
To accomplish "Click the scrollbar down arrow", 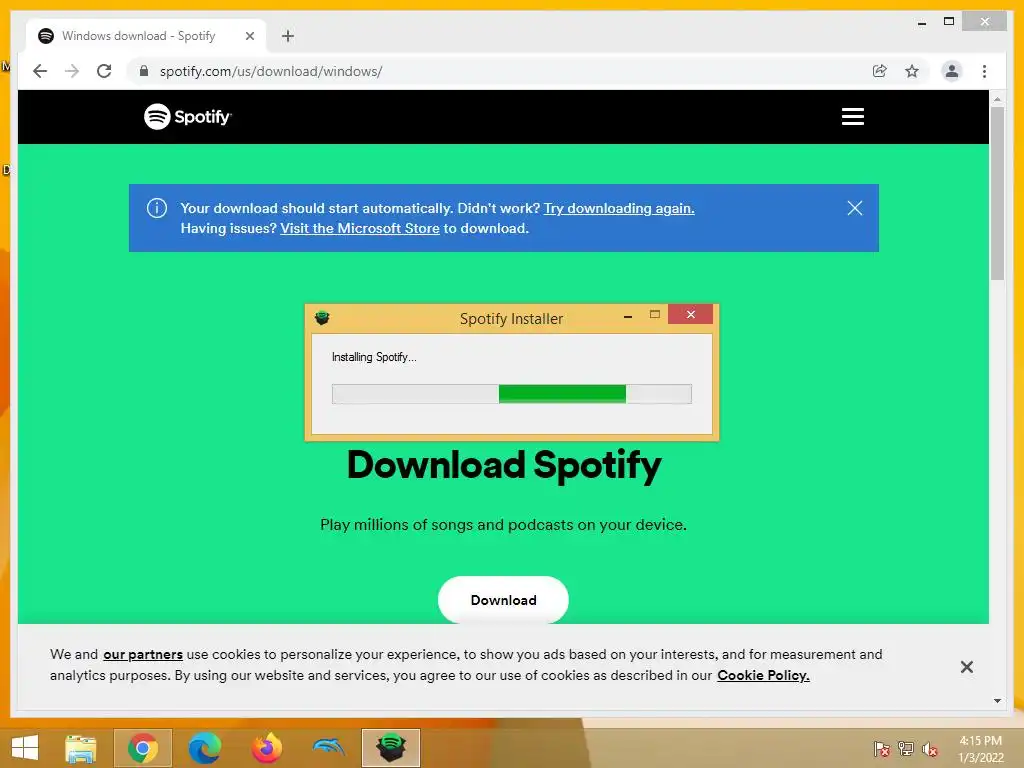I will tap(997, 701).
